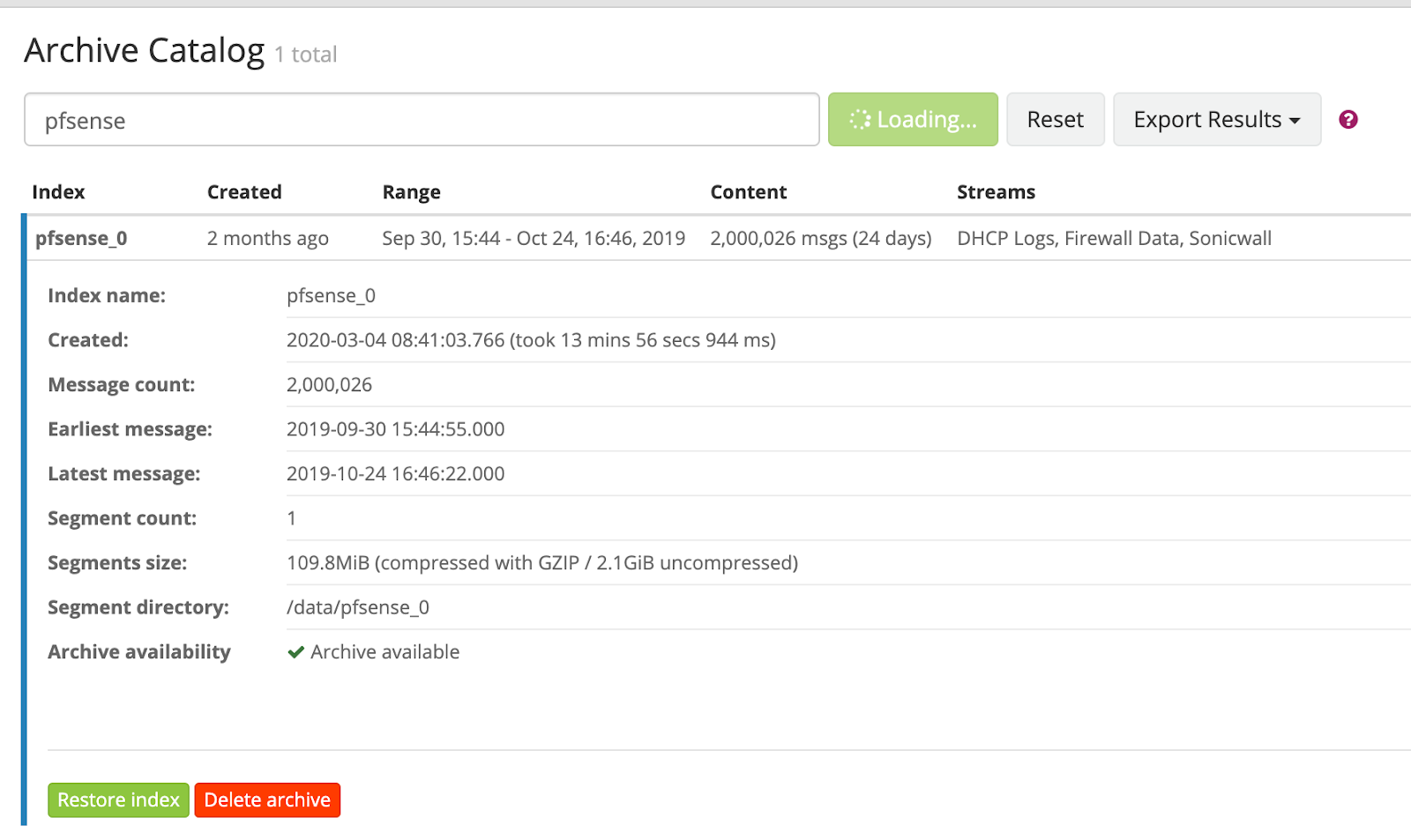Image resolution: width=1411 pixels, height=840 pixels.
Task: Click the pfsense search input field
Action: click(x=422, y=120)
